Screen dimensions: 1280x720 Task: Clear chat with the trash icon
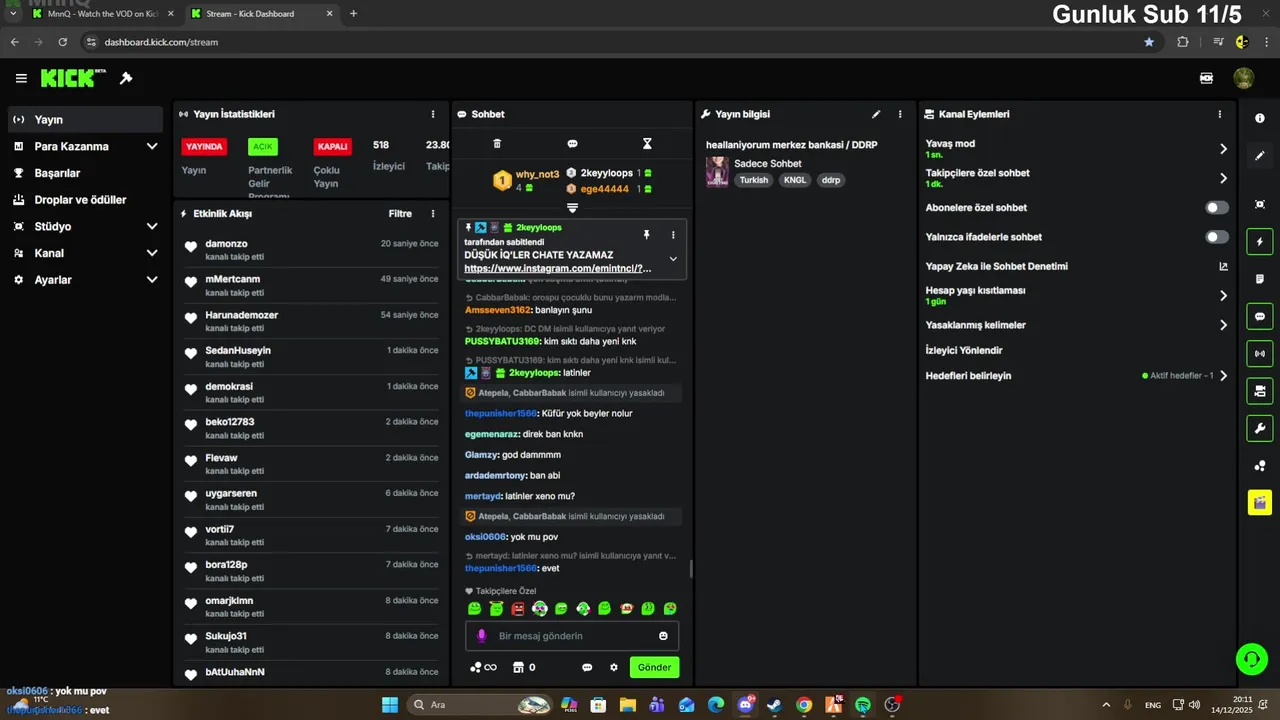(x=497, y=144)
